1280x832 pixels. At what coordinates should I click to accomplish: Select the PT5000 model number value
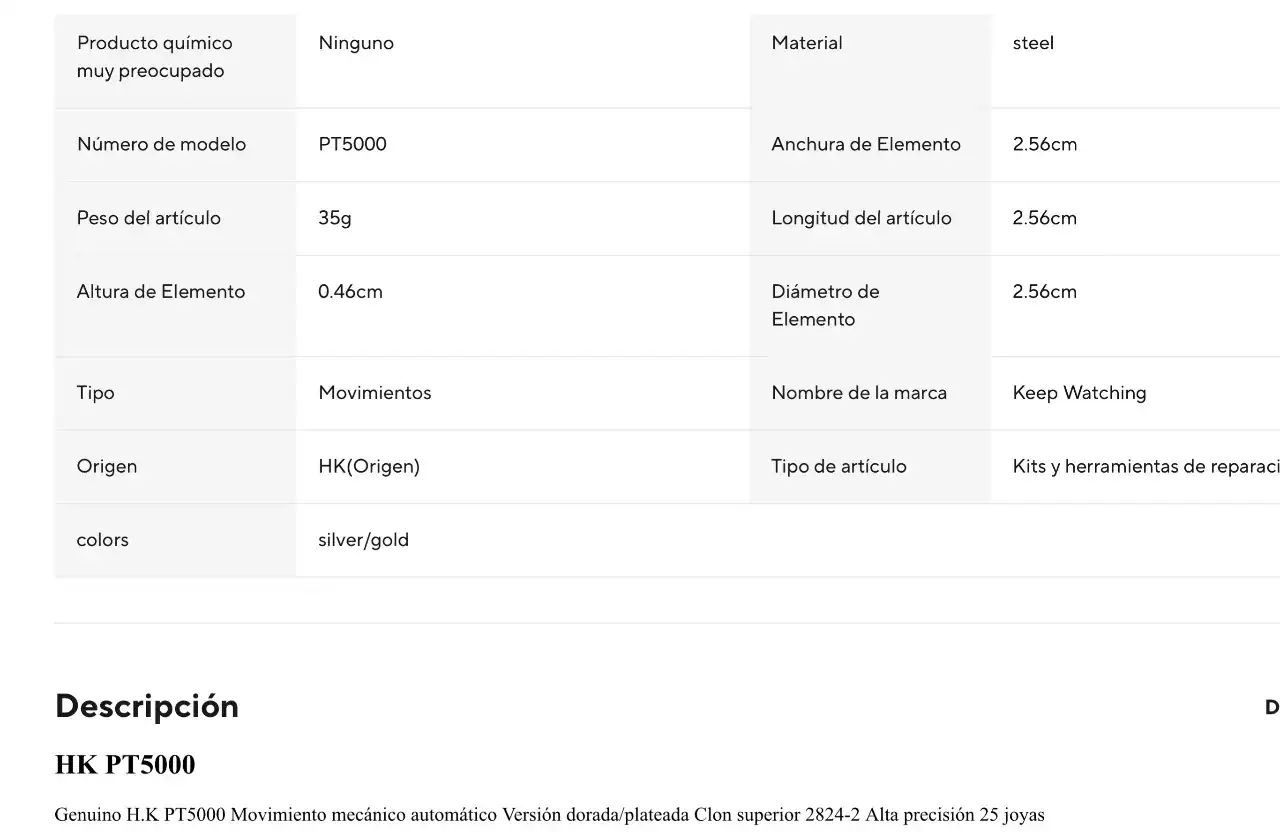352,144
